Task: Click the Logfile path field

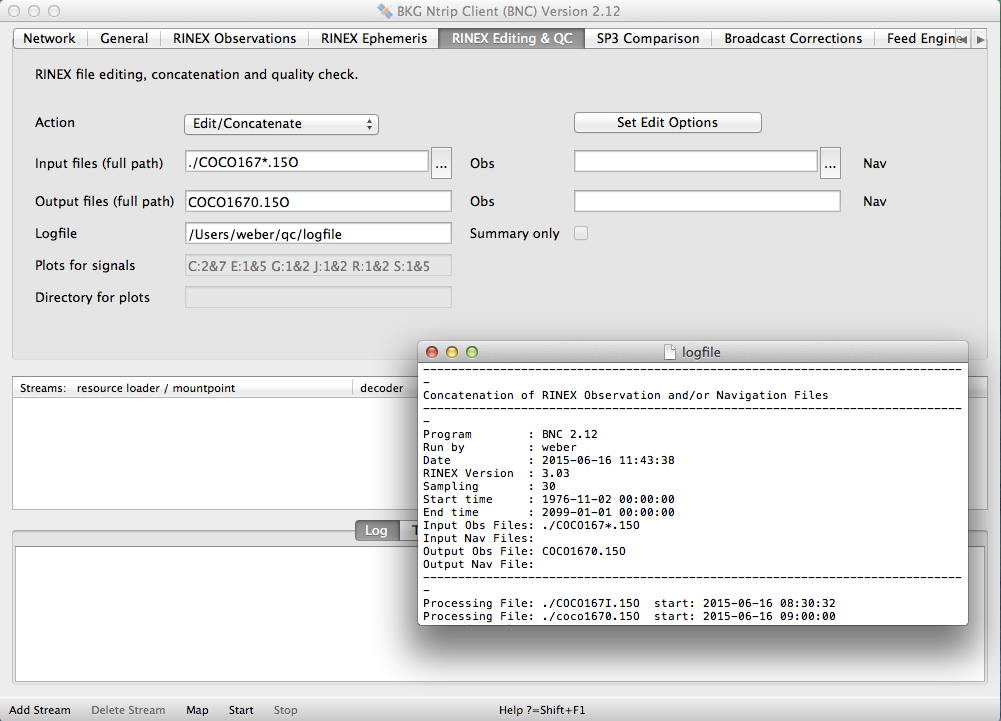Action: [318, 232]
